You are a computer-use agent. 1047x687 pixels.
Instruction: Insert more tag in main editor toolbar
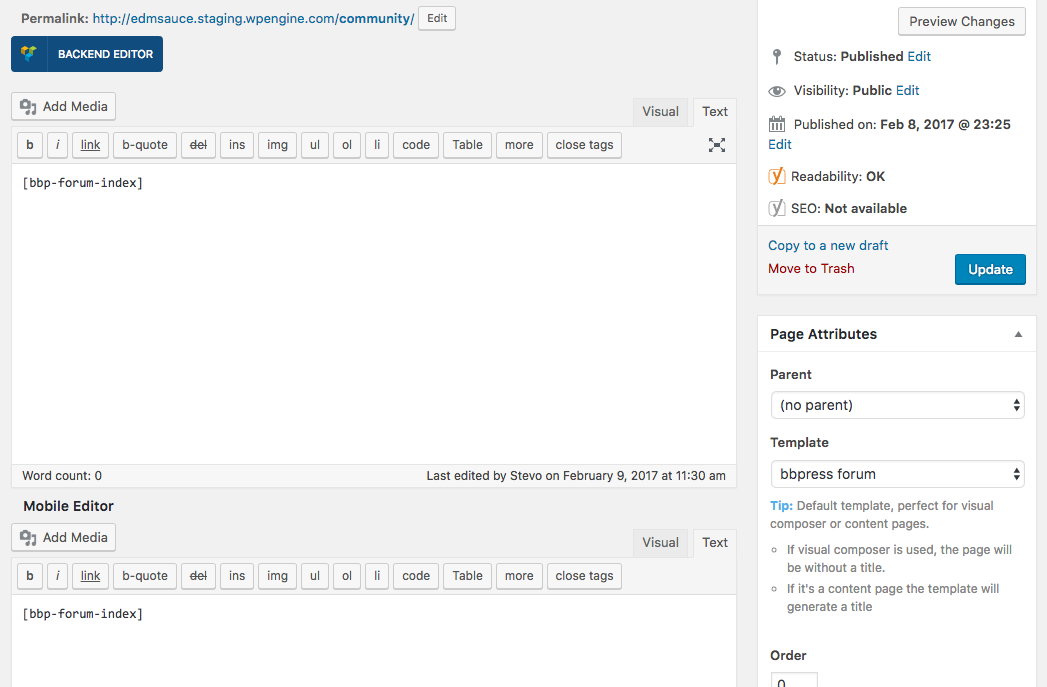[x=519, y=145]
